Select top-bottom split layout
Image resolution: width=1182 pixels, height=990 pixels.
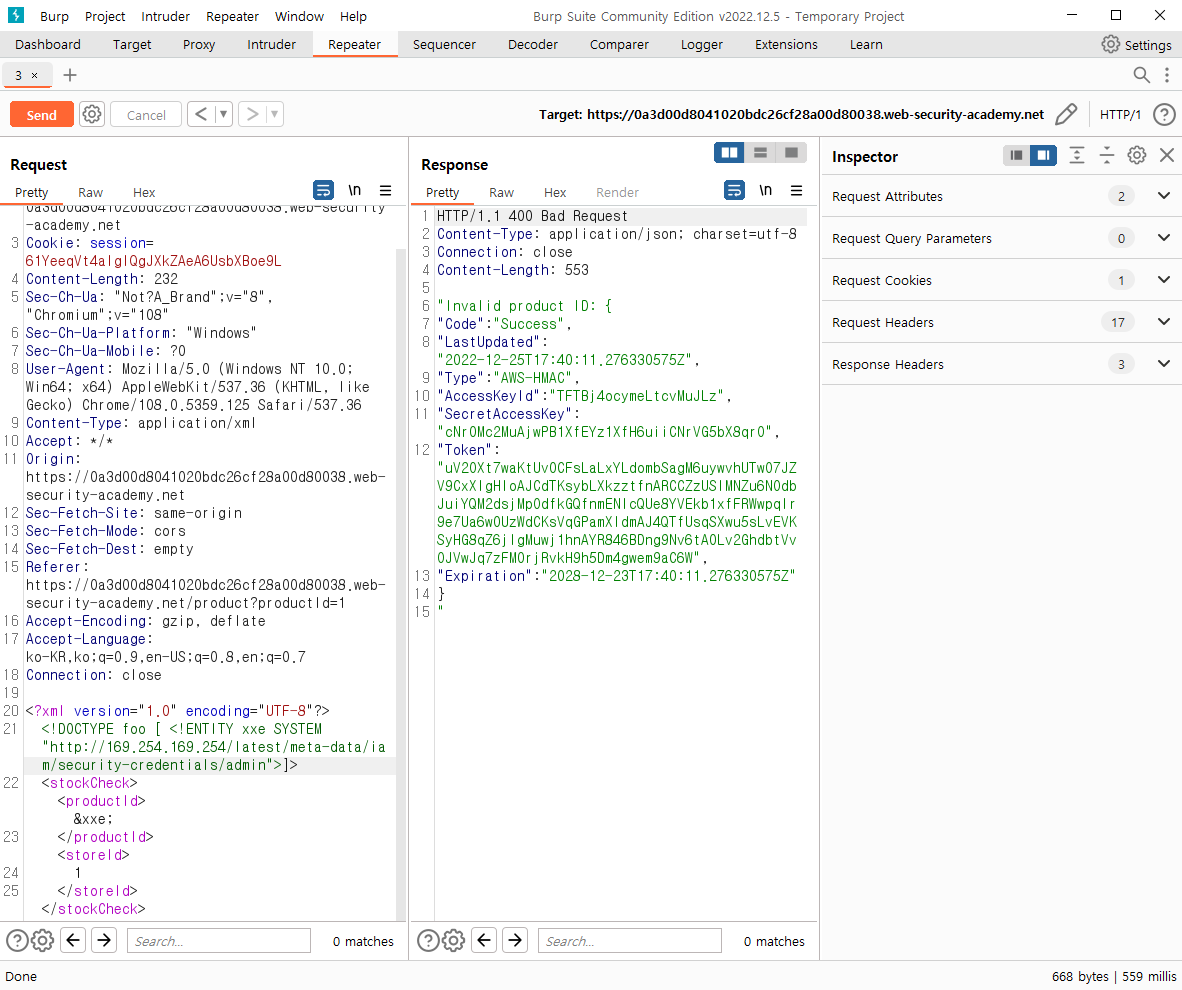tap(761, 153)
